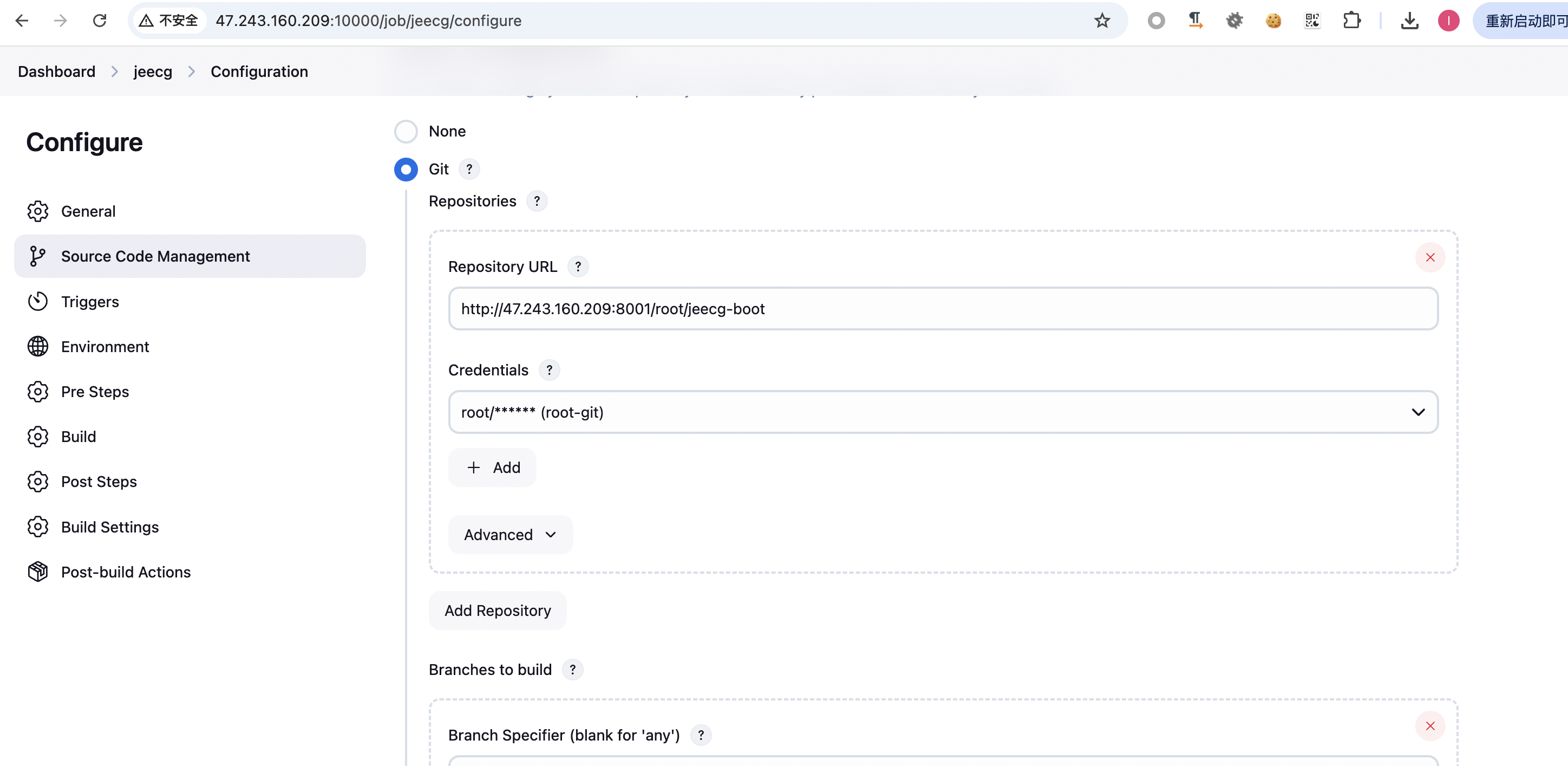Click the Add credentials button
The height and width of the screenshot is (766, 1568).
click(x=492, y=467)
